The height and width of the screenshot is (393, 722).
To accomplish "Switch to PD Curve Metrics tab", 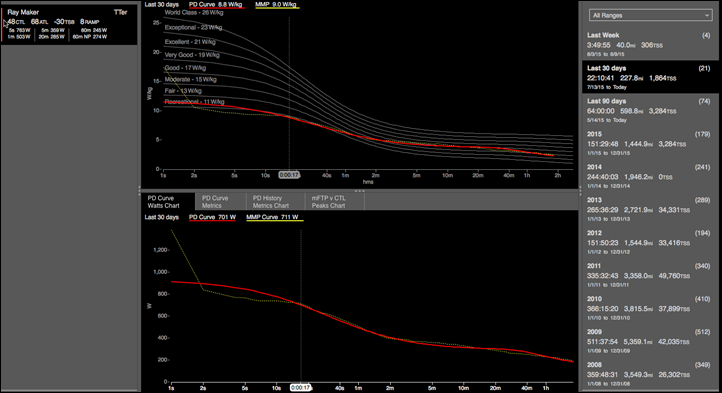I will click(221, 202).
